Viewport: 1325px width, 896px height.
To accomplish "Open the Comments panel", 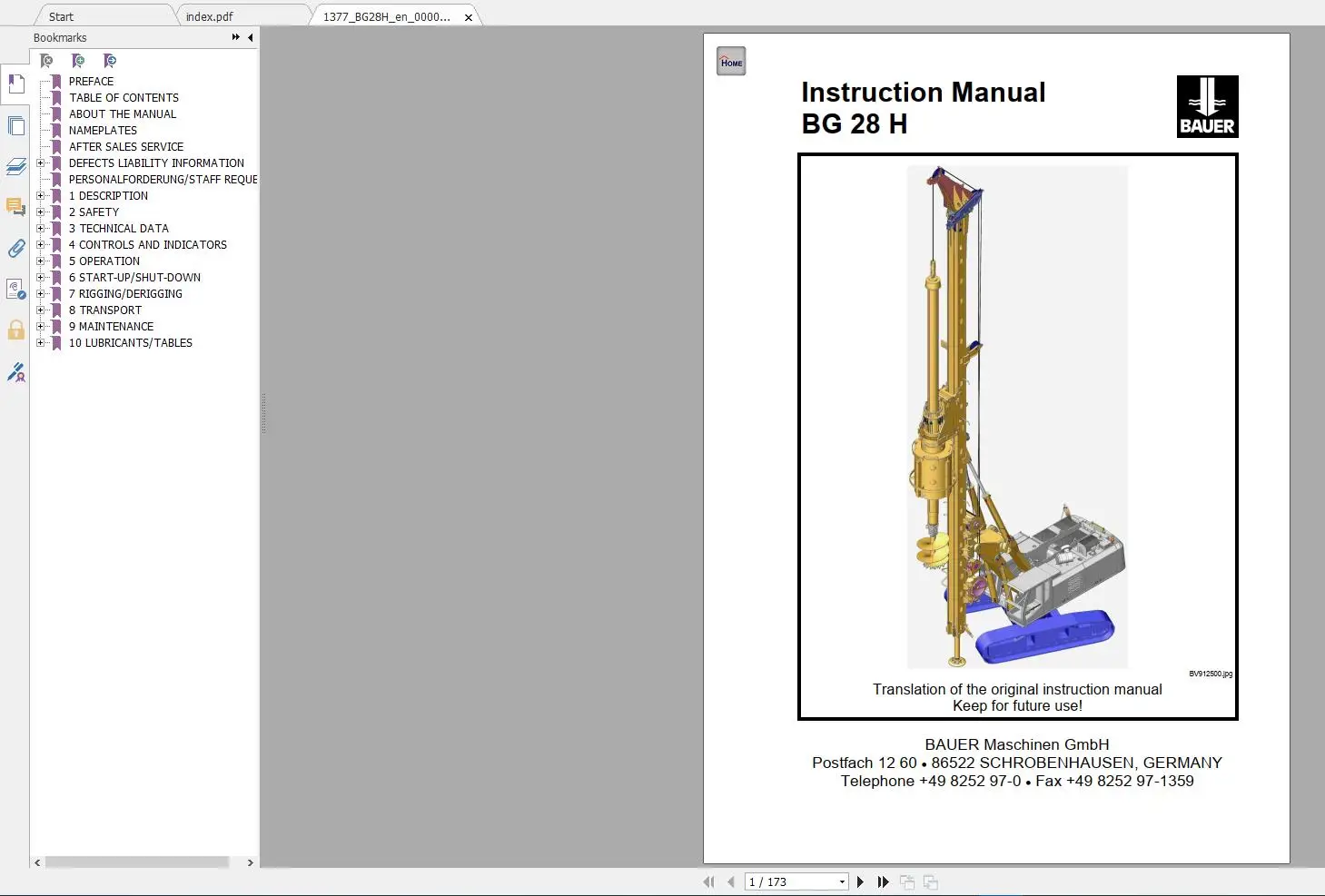I will (x=15, y=207).
